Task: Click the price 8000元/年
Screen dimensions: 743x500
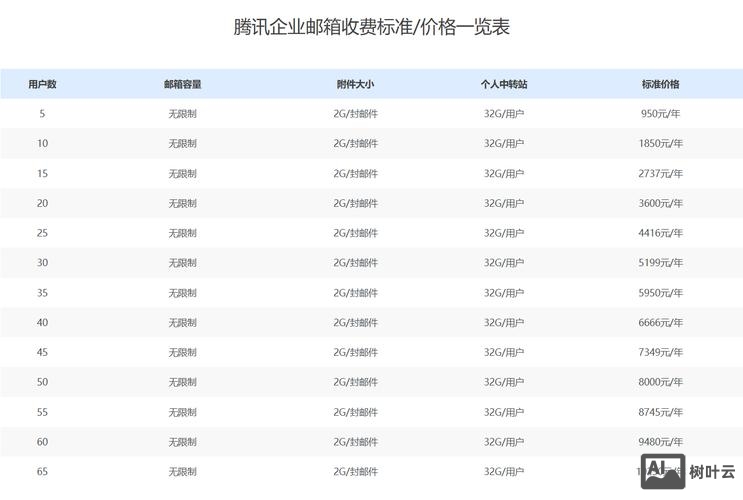Action: 661,382
